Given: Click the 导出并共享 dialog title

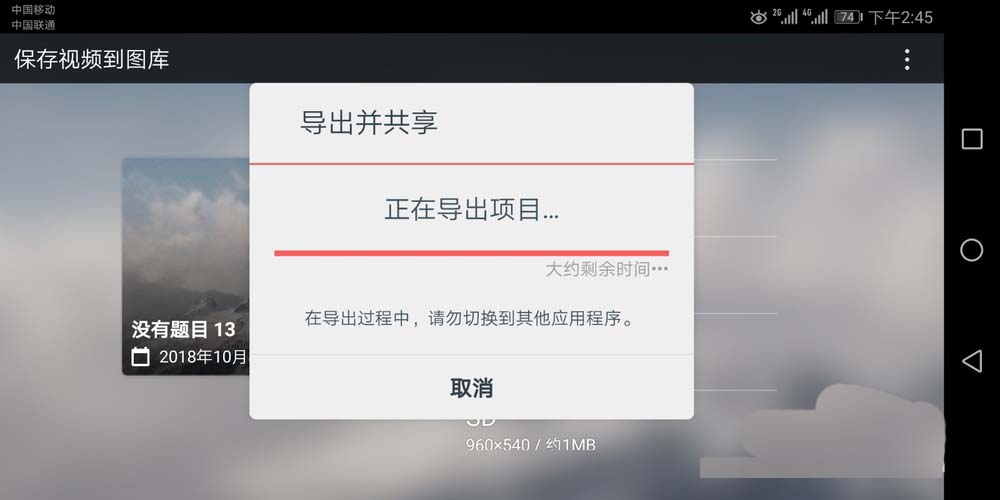Looking at the screenshot, I should [369, 122].
